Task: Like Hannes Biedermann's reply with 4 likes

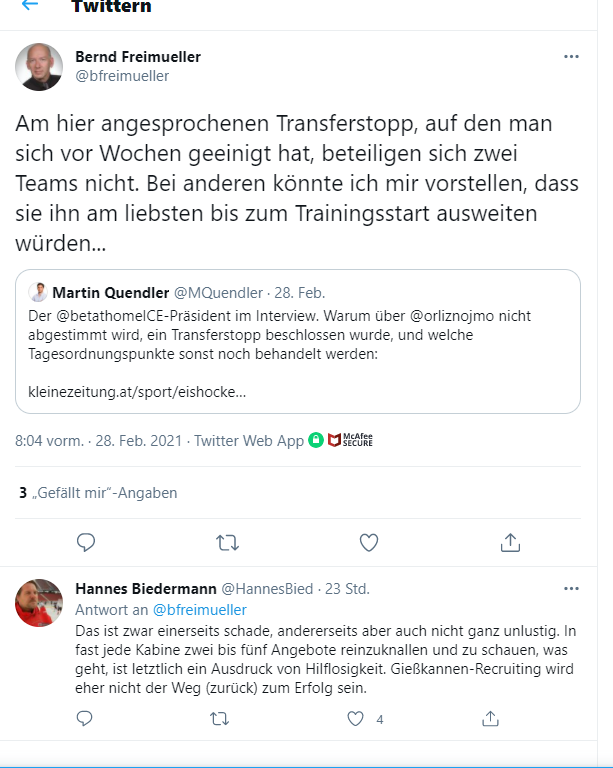Action: pos(356,718)
